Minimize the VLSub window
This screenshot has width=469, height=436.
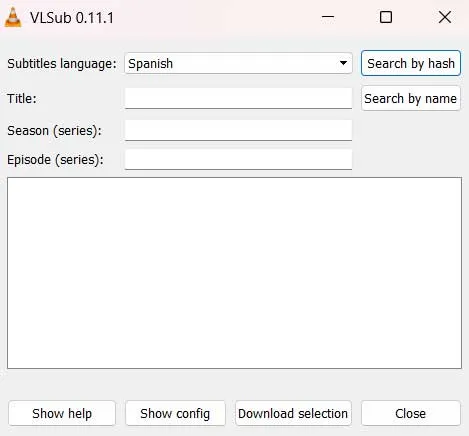[x=328, y=17]
